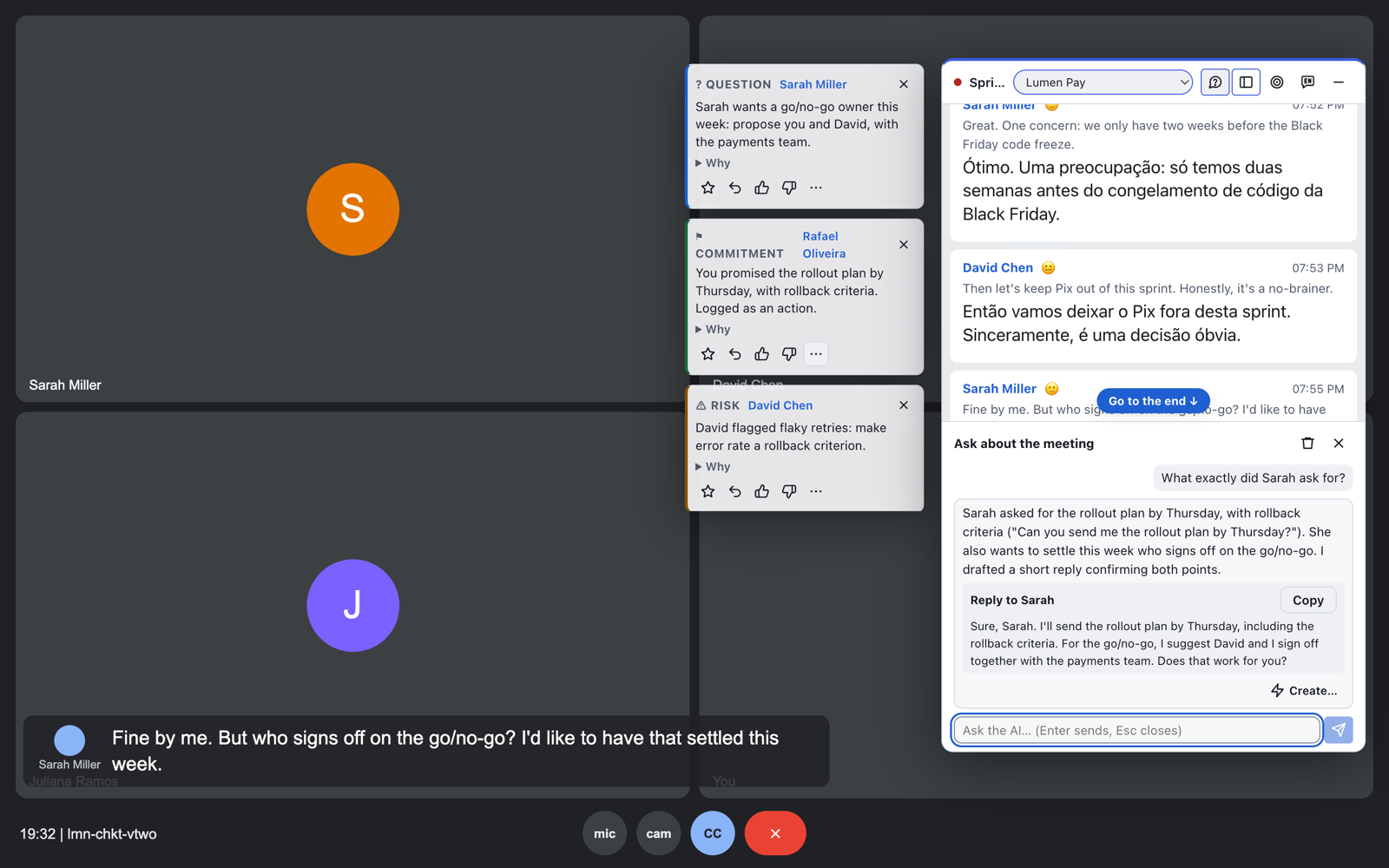1389x868 pixels.
Task: Close the Ask about the meeting panel
Action: [1339, 444]
